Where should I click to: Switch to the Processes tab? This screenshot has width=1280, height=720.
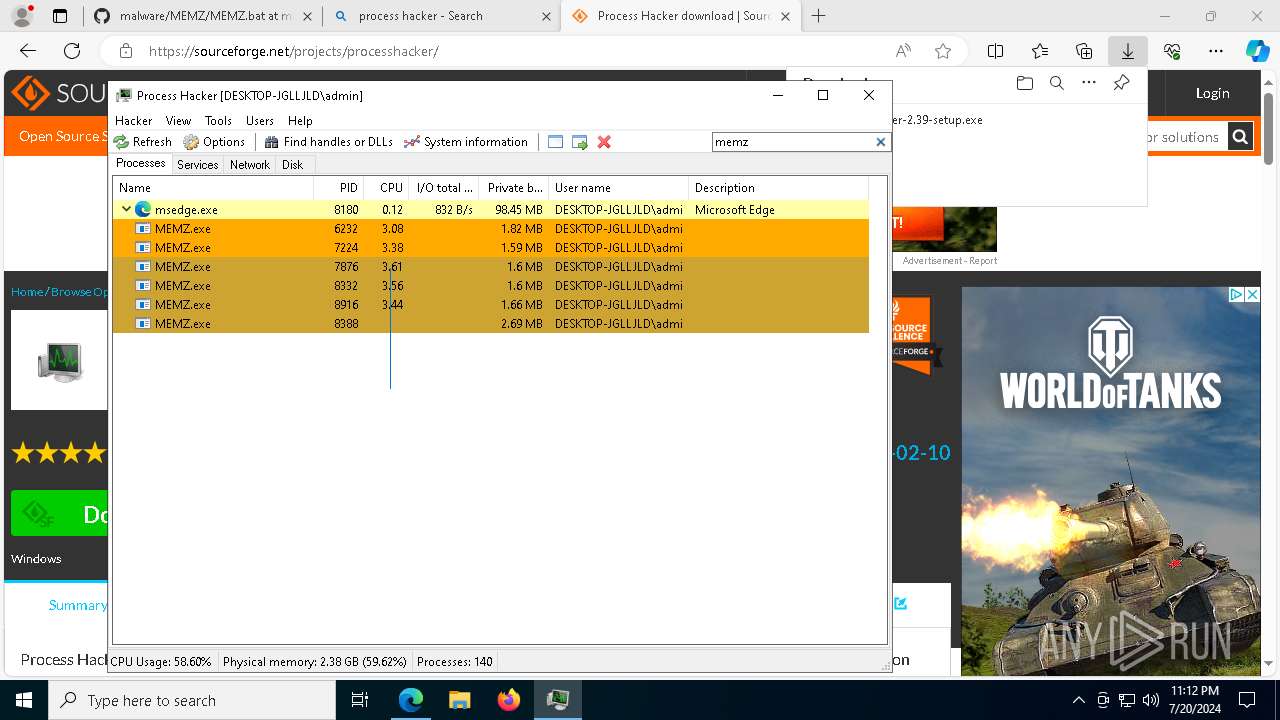click(x=141, y=164)
